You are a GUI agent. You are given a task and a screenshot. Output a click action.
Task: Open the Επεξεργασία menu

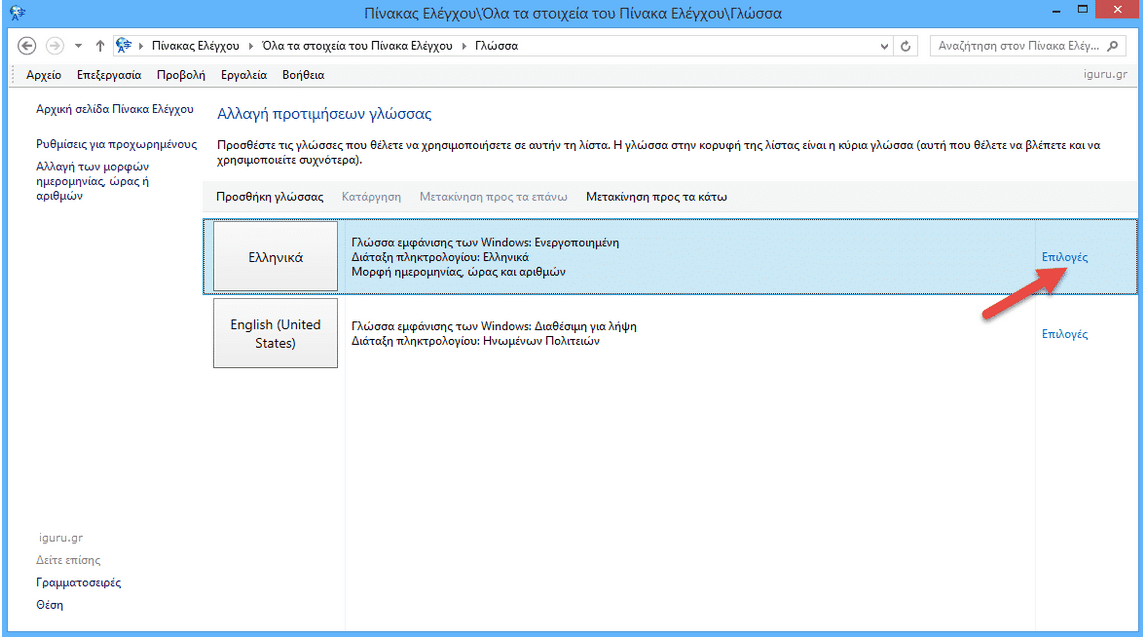click(109, 75)
